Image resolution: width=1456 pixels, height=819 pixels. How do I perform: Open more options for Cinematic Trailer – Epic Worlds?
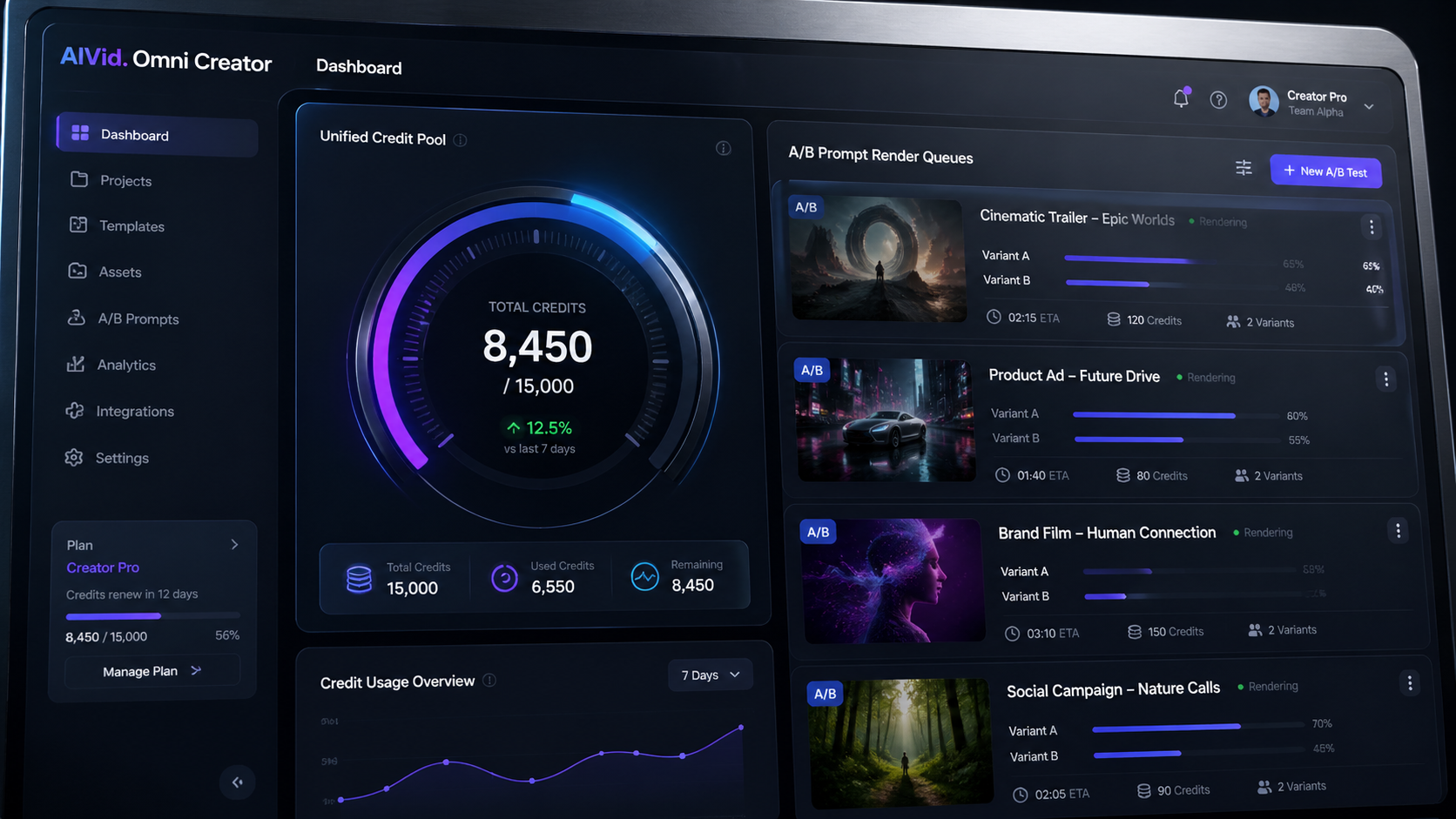1372,227
